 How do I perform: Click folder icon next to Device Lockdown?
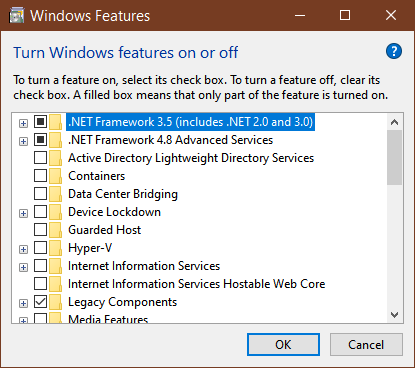pos(55,212)
